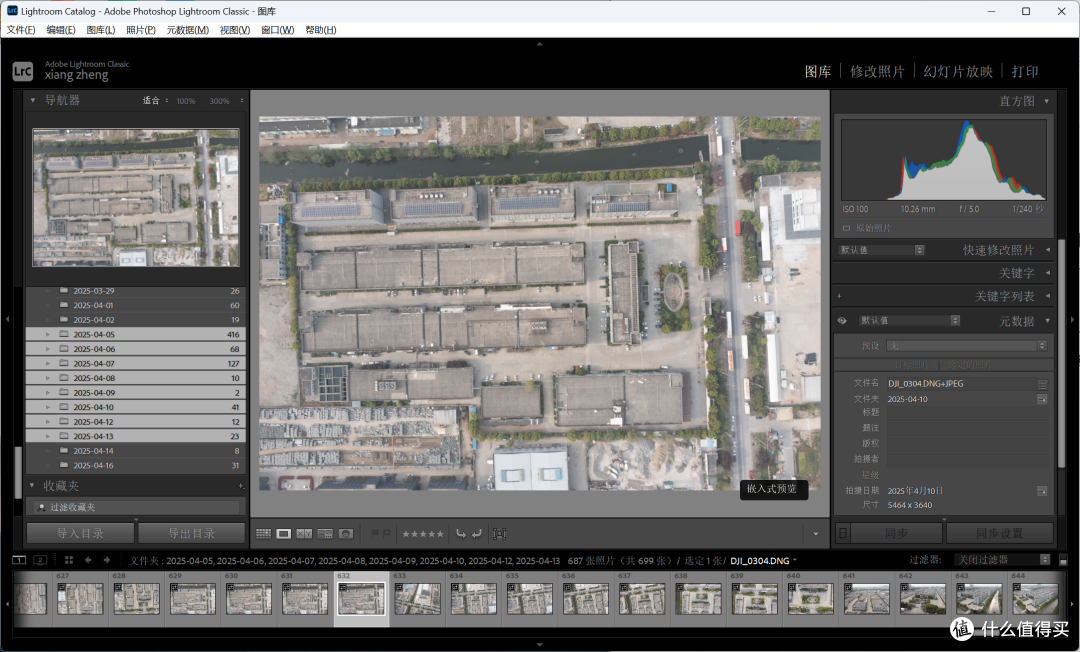
Task: Switch to Grid view in toolbar
Action: click(263, 534)
